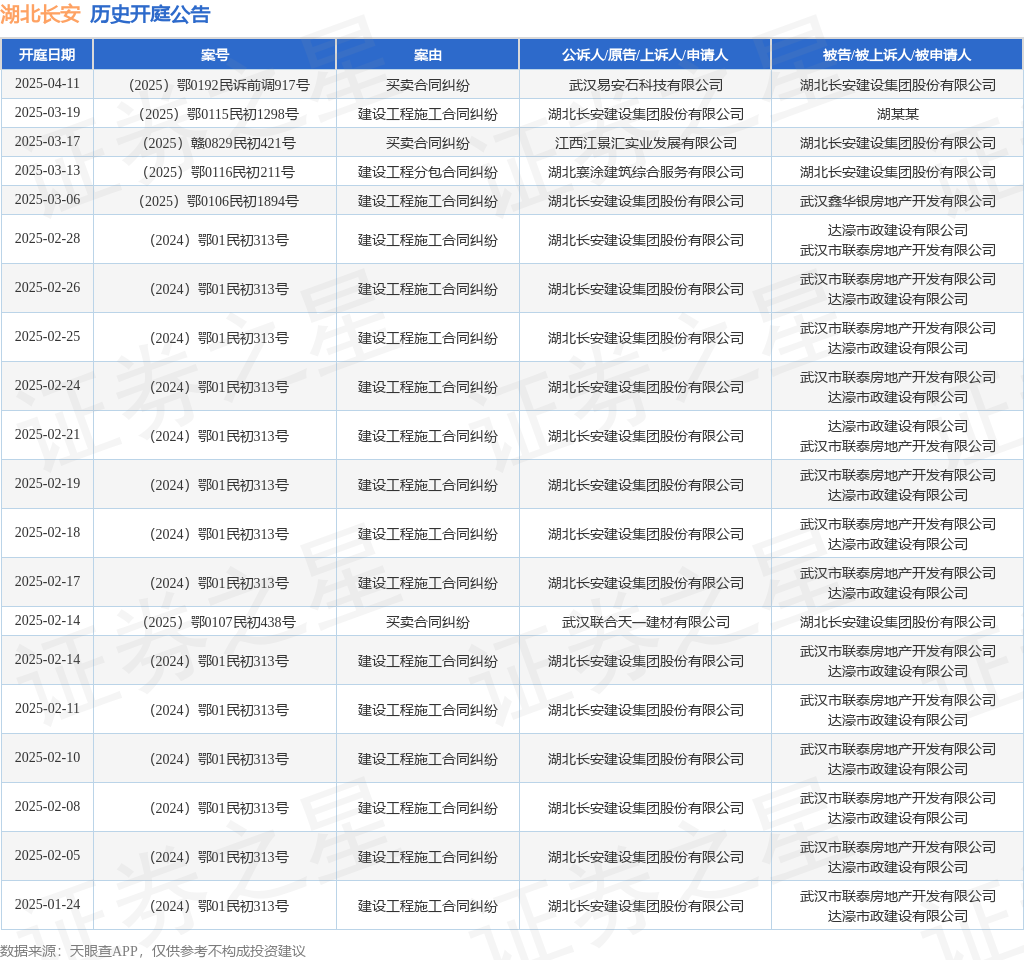Screen dimensions: 1024x960
Task: Click the case number in the 2025-01-24 row
Action: click(x=219, y=906)
